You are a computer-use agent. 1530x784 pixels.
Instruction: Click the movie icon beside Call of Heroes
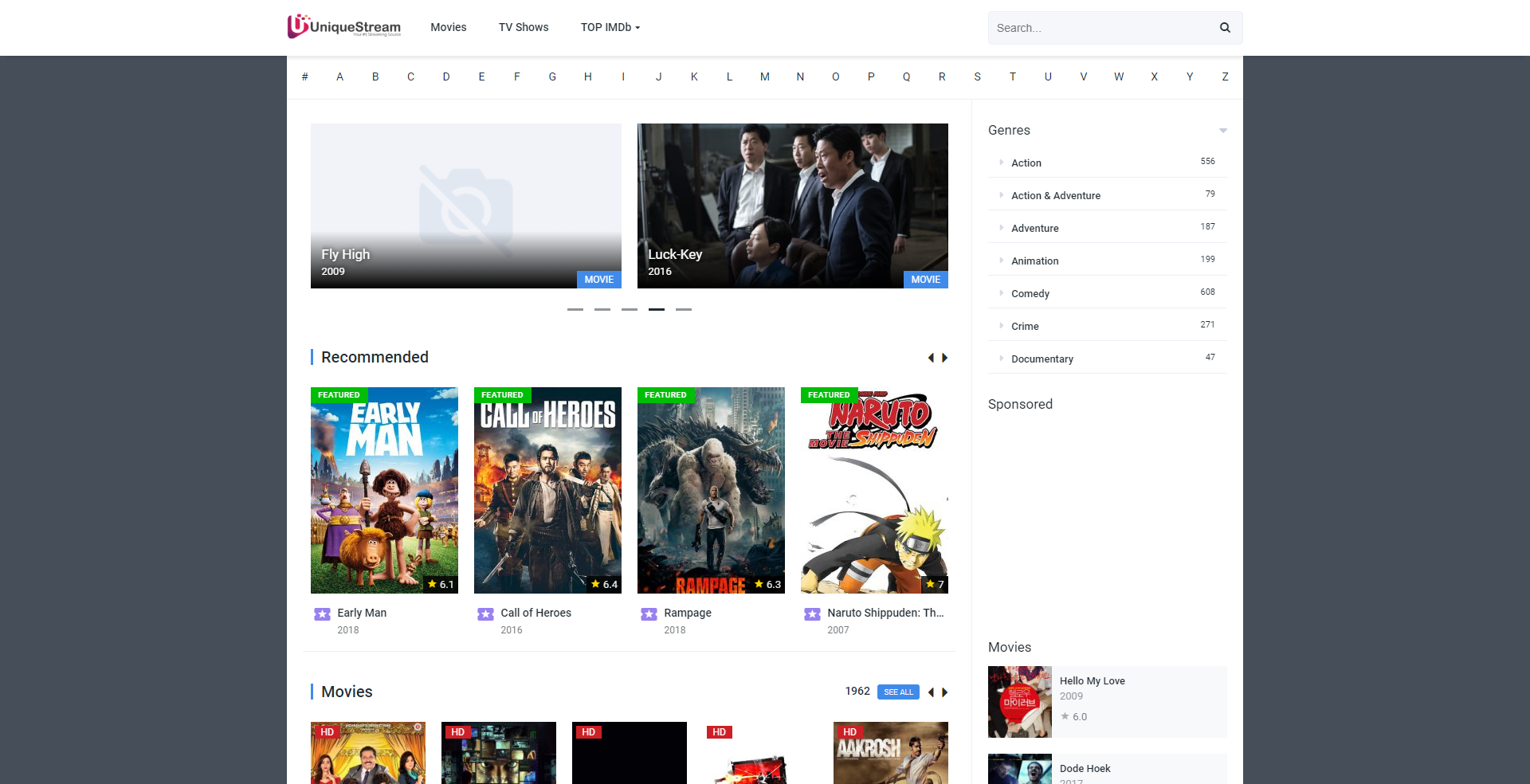click(x=485, y=613)
